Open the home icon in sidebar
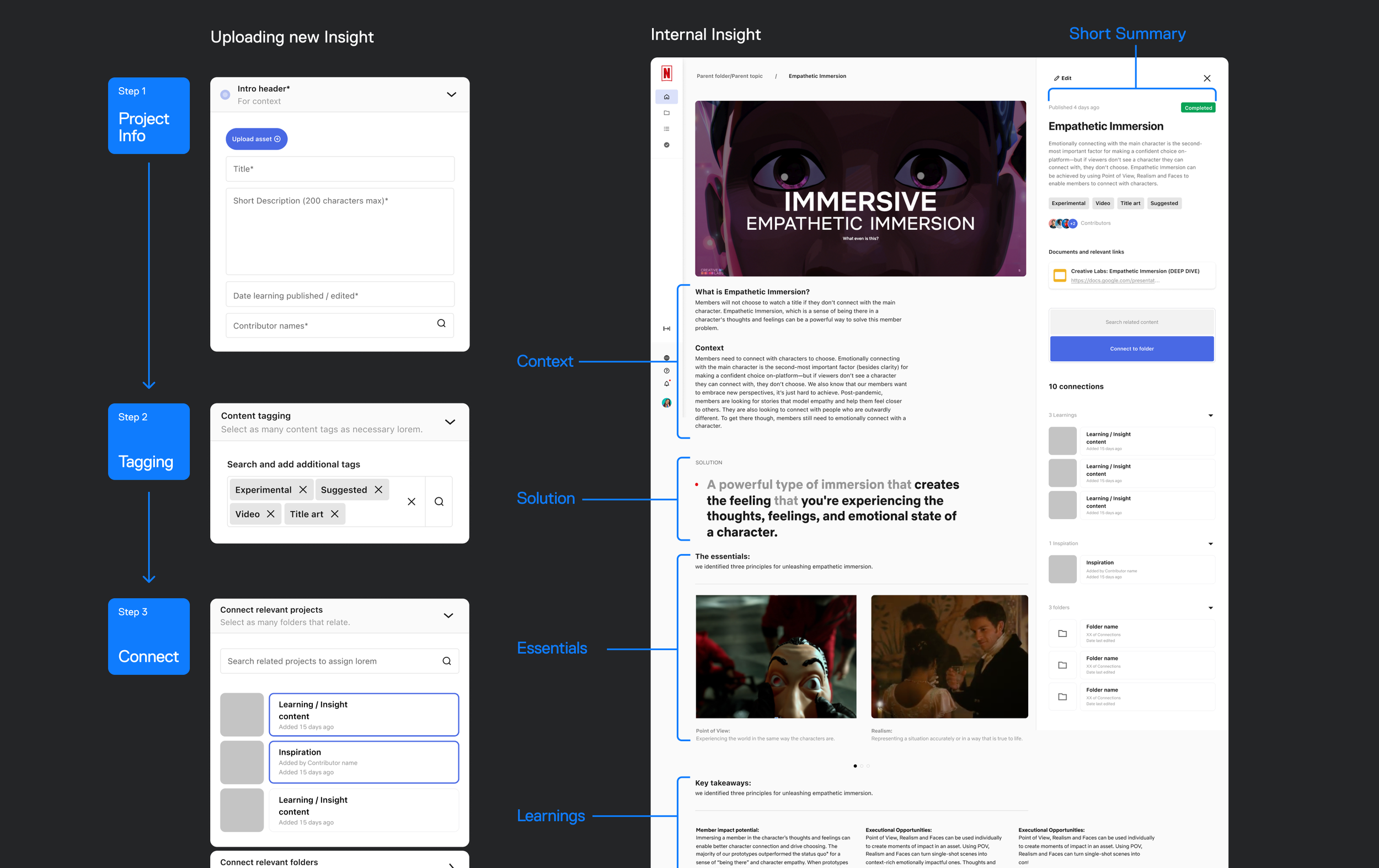1379x868 pixels. pos(666,97)
